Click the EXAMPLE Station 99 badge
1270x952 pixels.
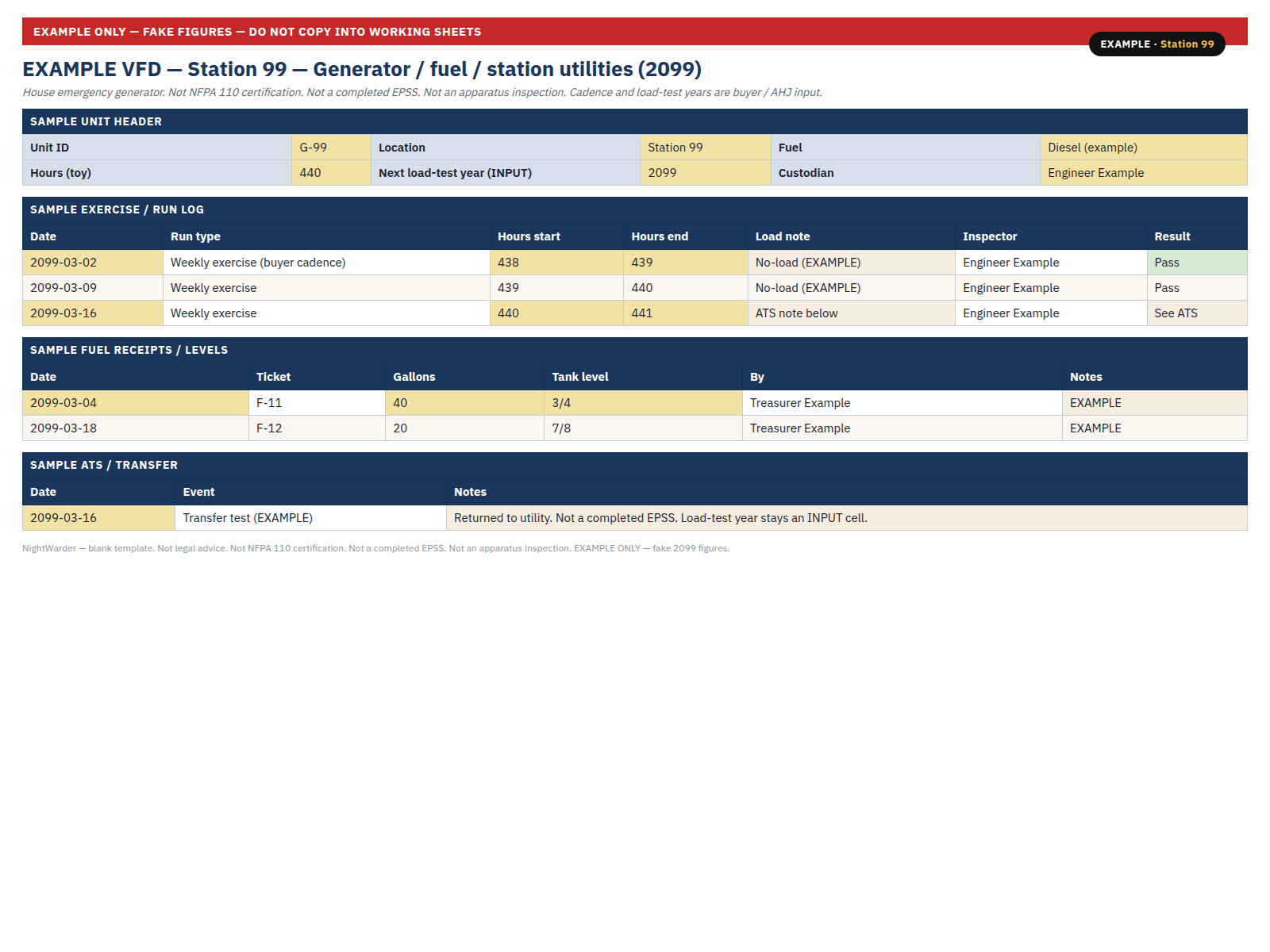click(x=1156, y=44)
